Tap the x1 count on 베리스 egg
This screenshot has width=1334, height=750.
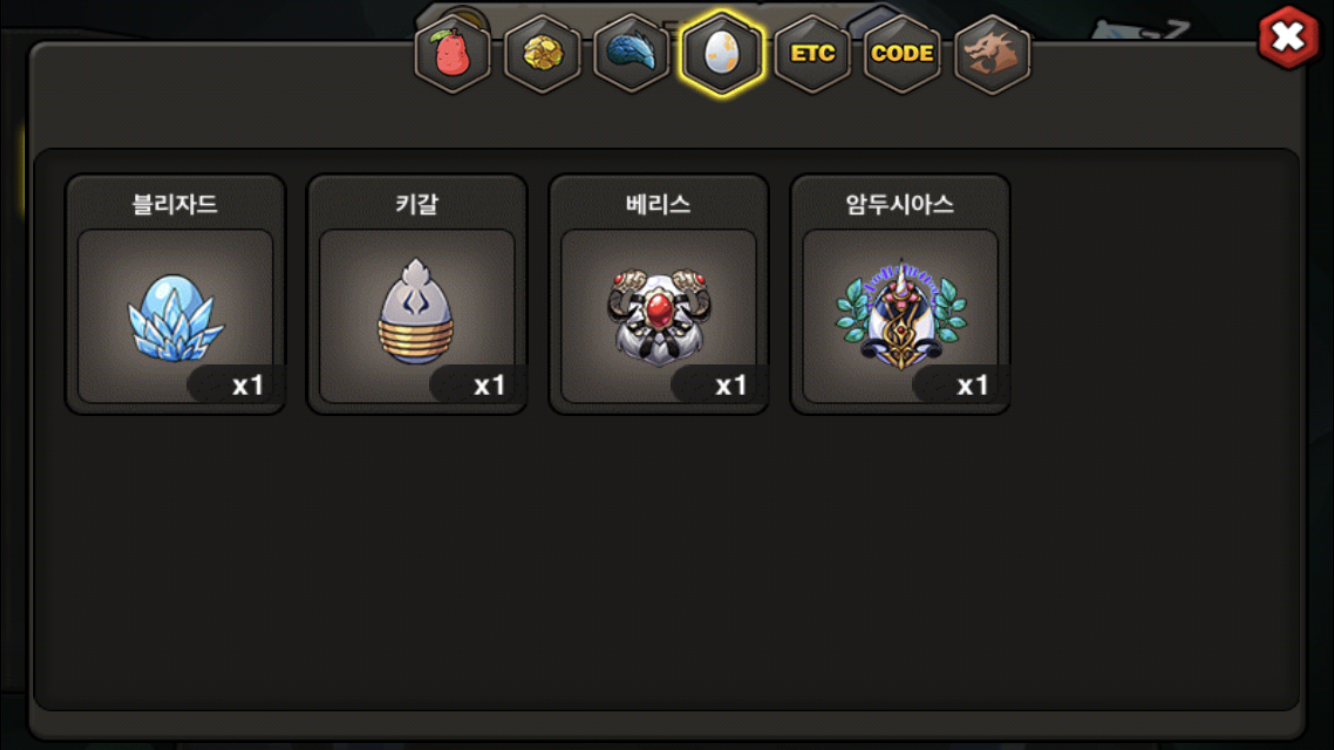(731, 385)
